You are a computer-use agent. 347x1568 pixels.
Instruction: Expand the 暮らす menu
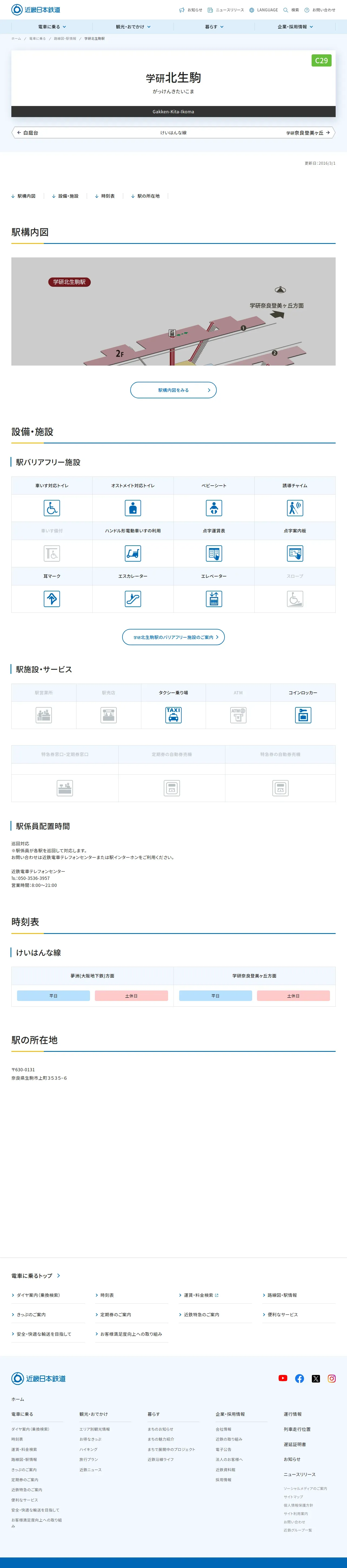(x=214, y=27)
